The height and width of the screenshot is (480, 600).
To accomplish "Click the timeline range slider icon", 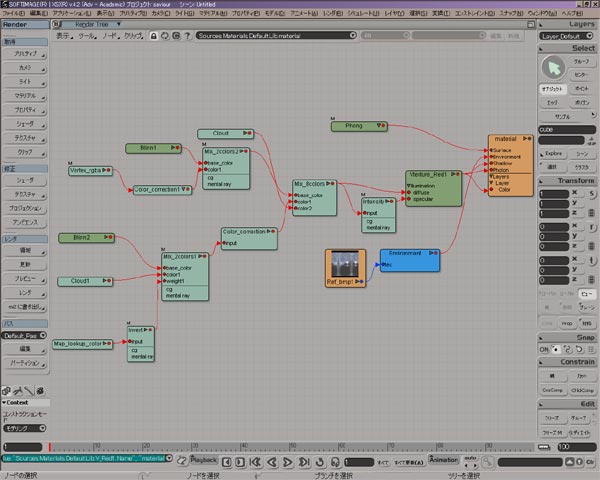I will 544,447.
